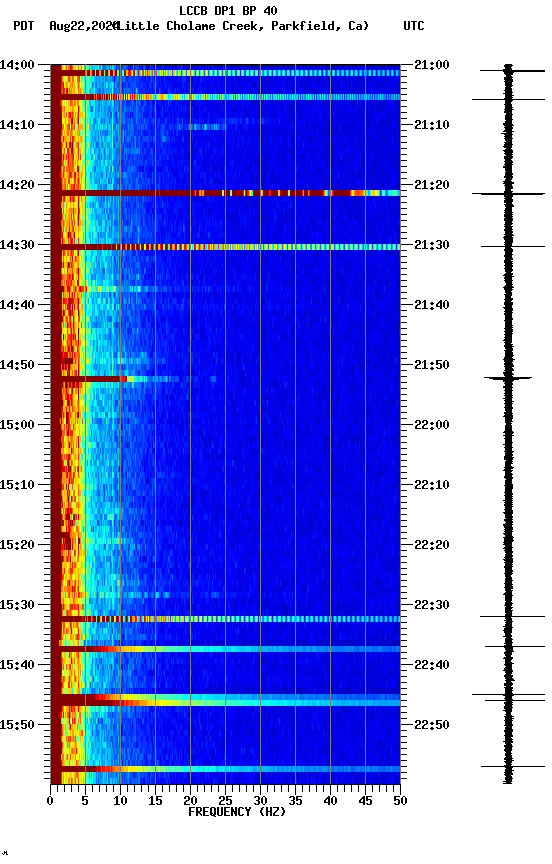Click the 20 Hz frequency axis label
Image resolution: width=552 pixels, height=864 pixels.
[x=190, y=801]
